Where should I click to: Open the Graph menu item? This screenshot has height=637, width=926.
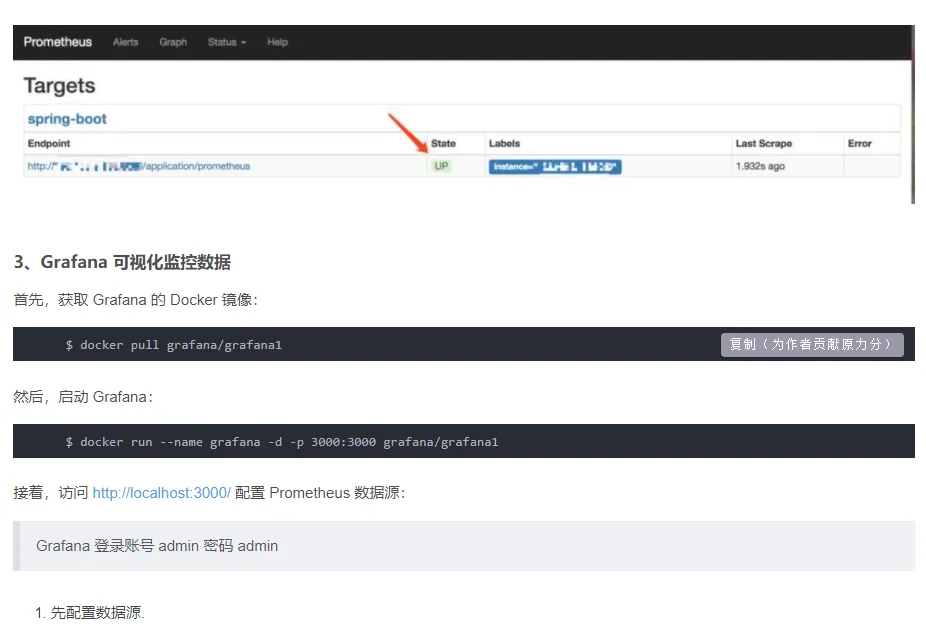173,42
